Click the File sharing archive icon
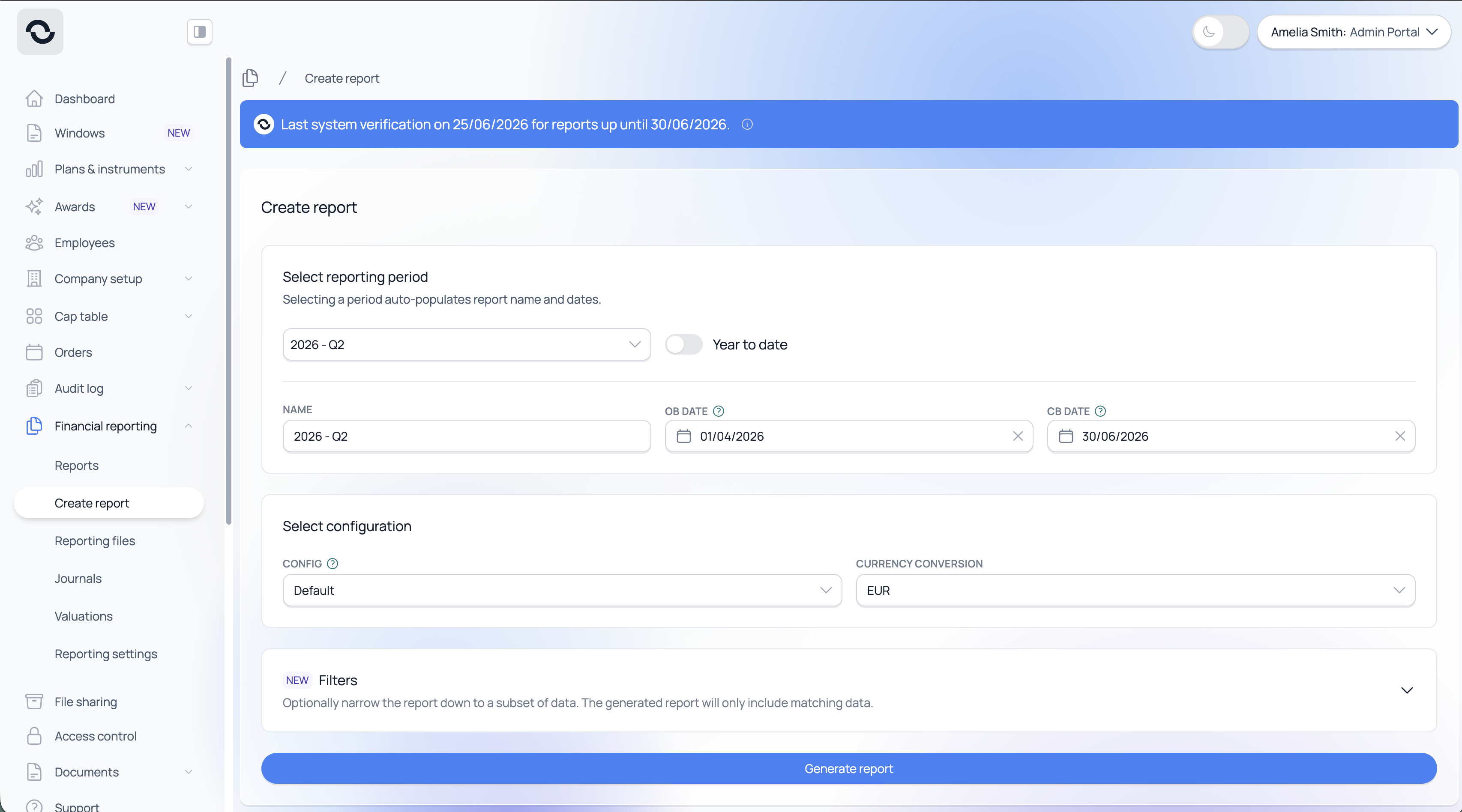This screenshot has width=1462, height=812. 34,702
